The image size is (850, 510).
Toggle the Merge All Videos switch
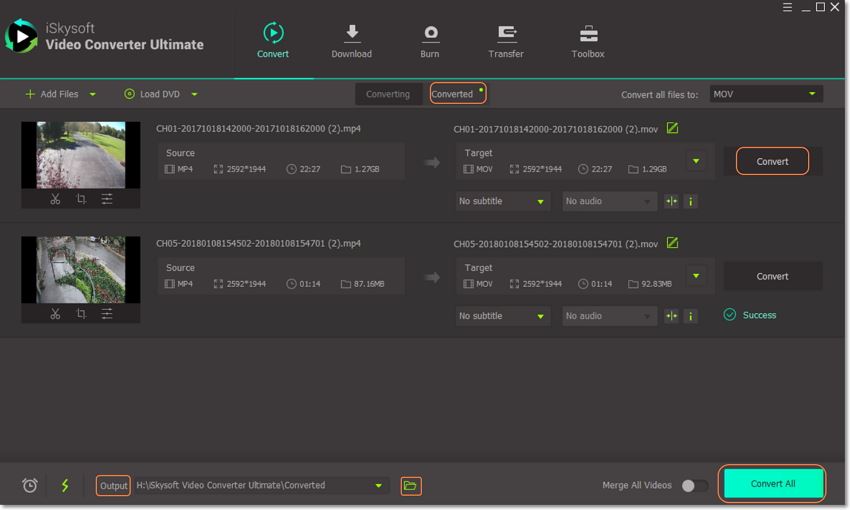694,486
